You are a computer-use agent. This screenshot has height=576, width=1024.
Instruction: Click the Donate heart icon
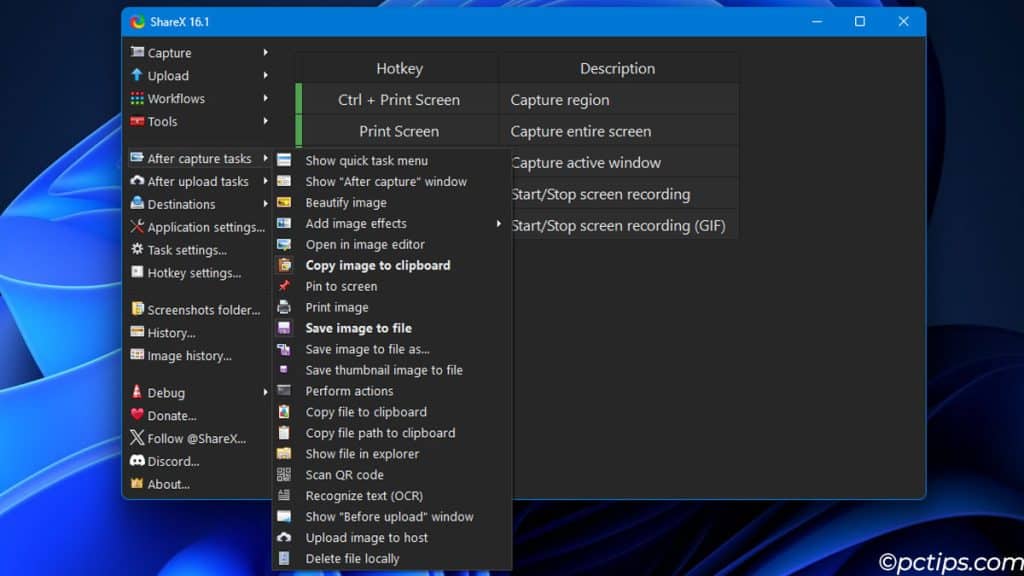click(137, 415)
